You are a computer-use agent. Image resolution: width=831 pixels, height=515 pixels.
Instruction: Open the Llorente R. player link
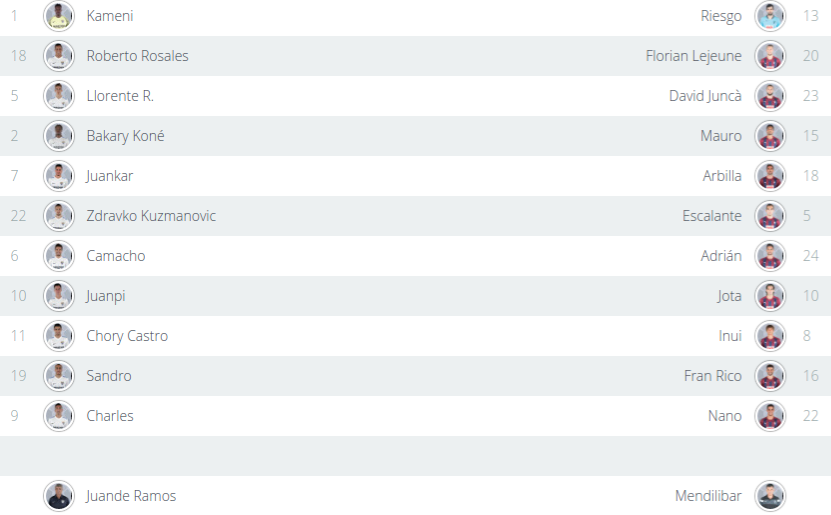click(120, 96)
